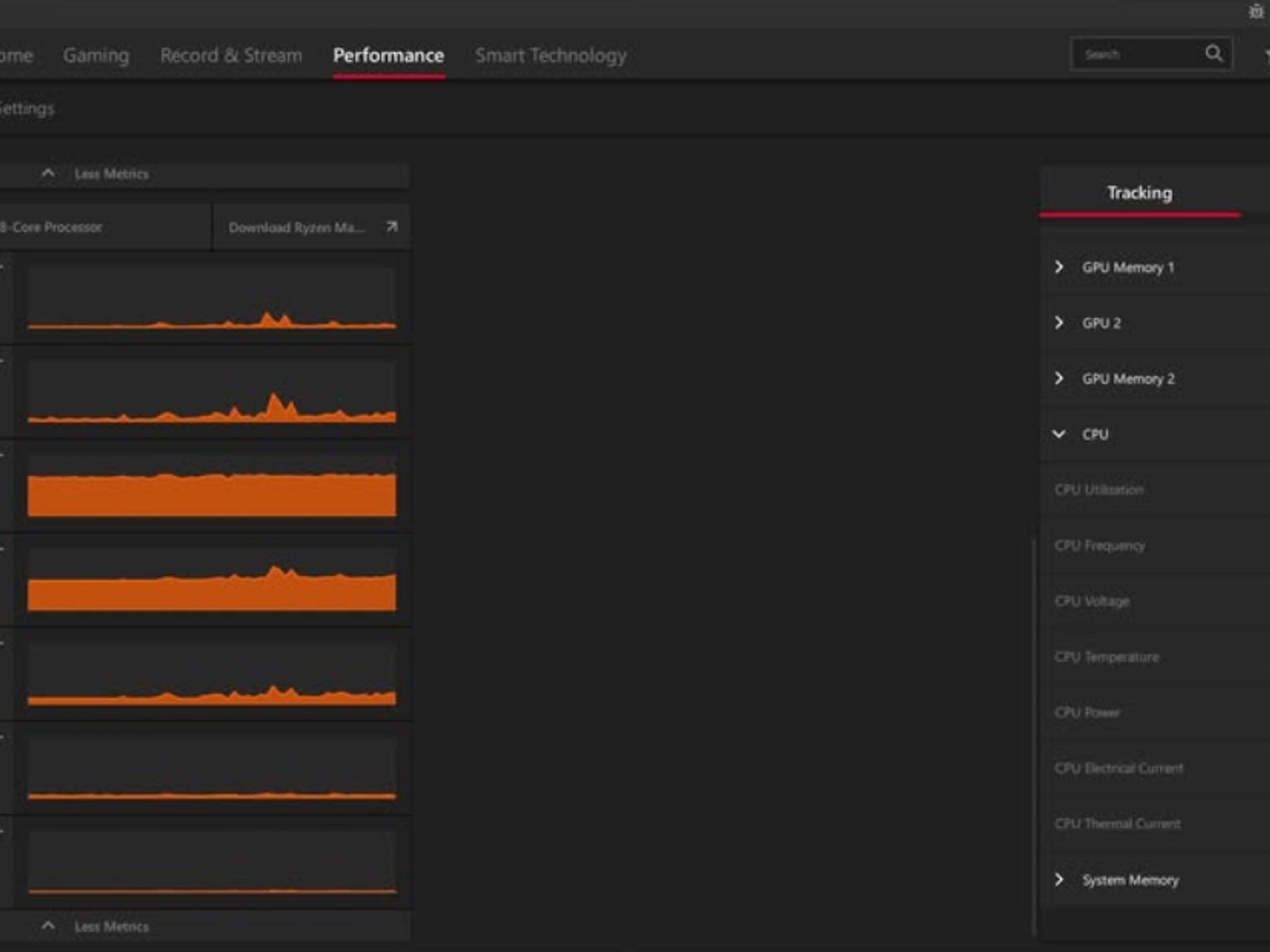Toggle CPU Utilization tracking
This screenshot has height=952, width=1270.
pyautogui.click(x=1099, y=490)
